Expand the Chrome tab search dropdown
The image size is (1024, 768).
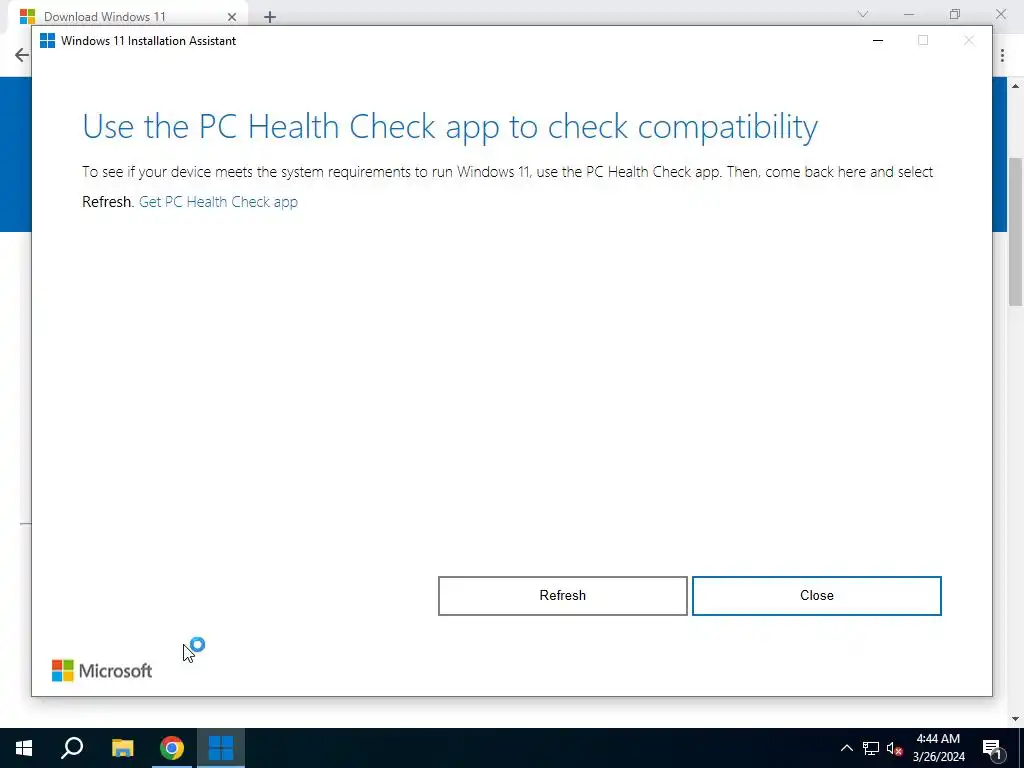pyautogui.click(x=863, y=14)
